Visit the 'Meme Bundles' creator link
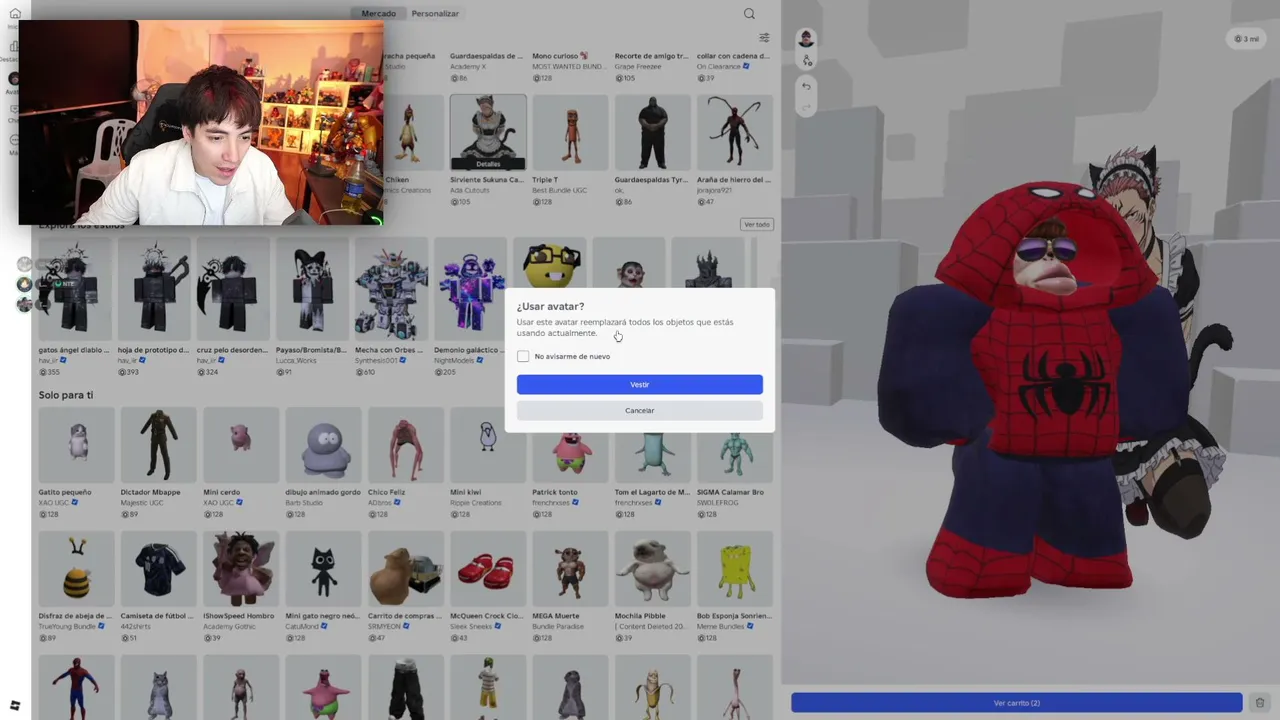 pos(719,627)
